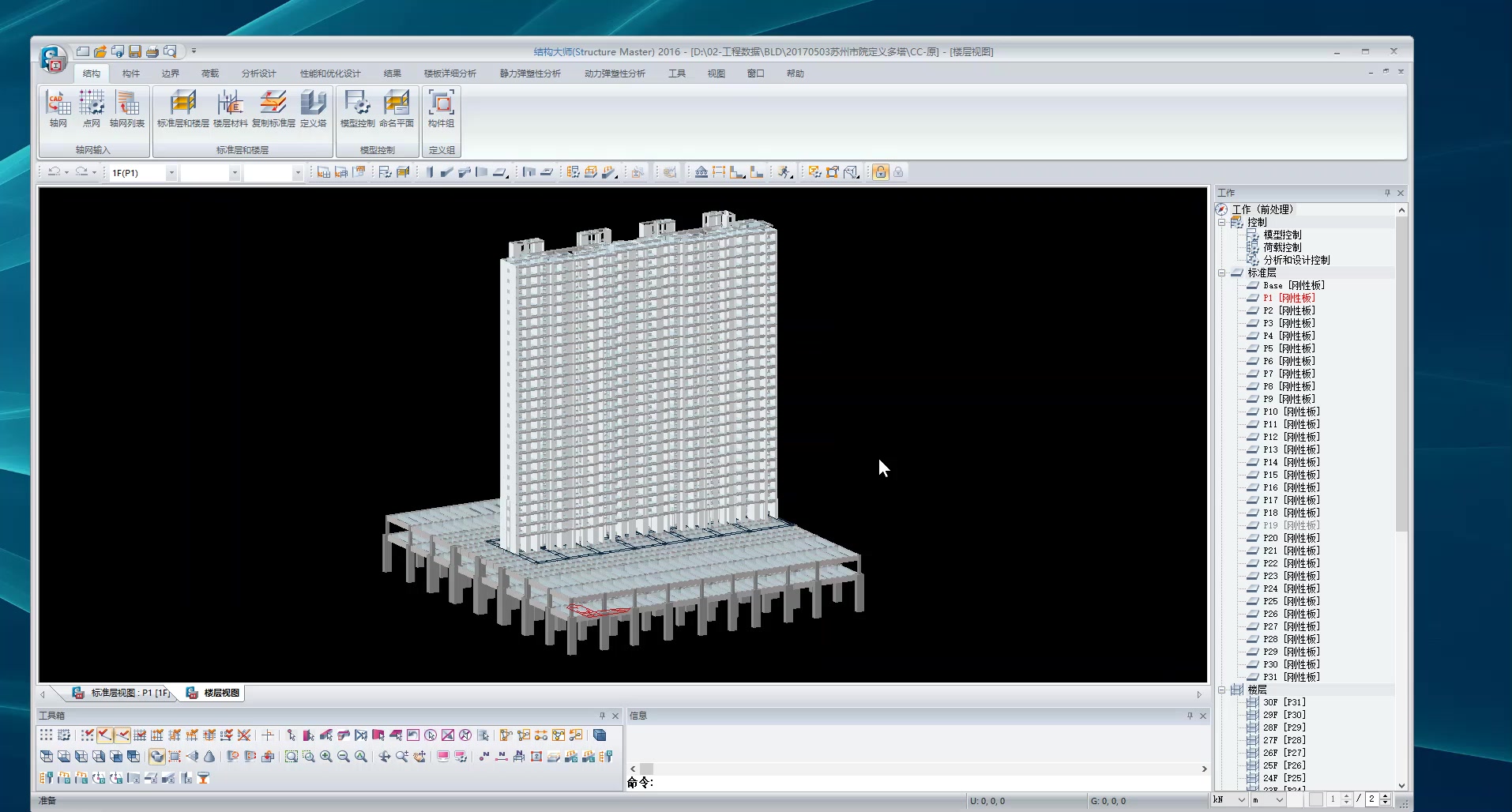The height and width of the screenshot is (812, 1512).
Task: Click the 命令 command input field
Action: tap(932, 783)
